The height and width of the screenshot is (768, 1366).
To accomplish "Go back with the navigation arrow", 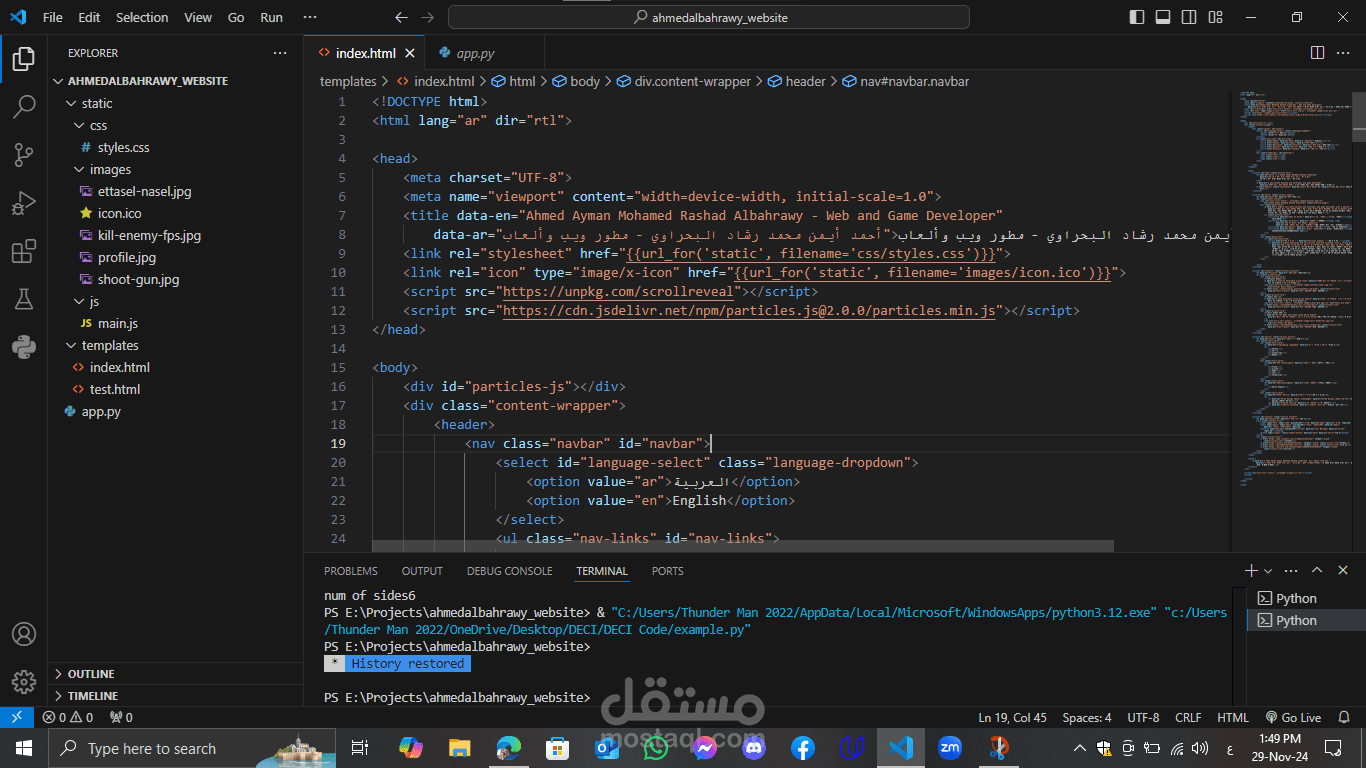I will click(x=401, y=17).
